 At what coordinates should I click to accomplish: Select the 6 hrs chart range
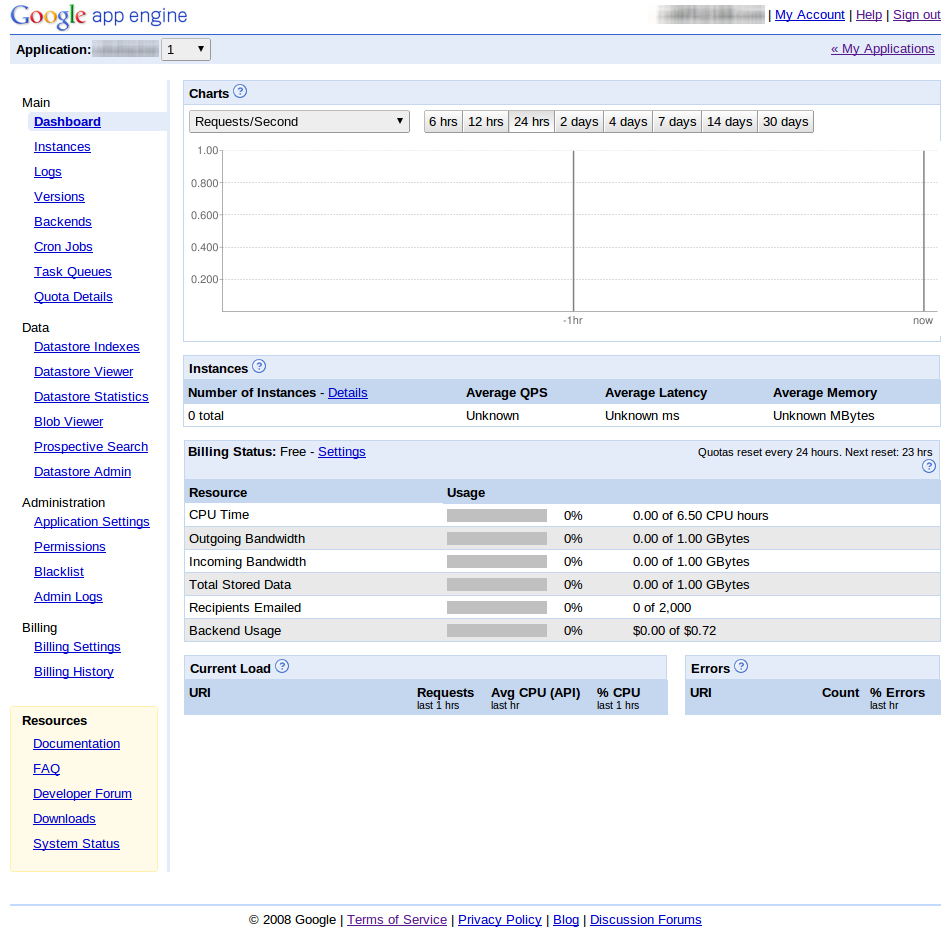443,121
